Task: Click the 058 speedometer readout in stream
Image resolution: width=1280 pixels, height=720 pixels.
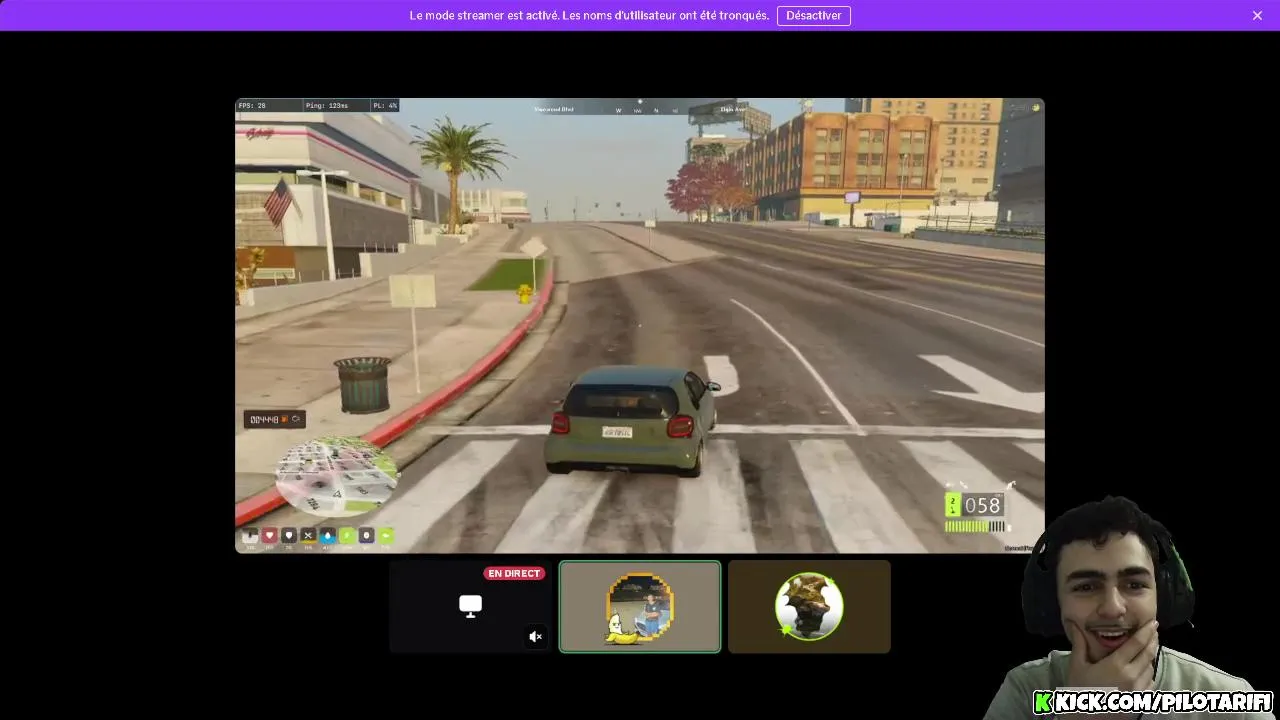Action: pyautogui.click(x=982, y=505)
